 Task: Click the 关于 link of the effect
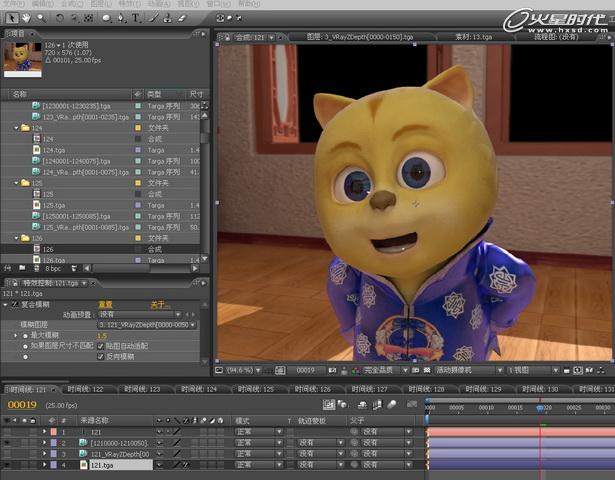159,305
